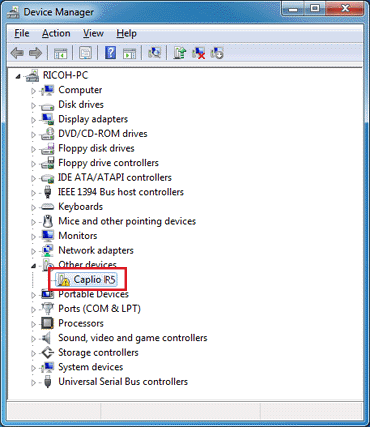Click the Device Manager title bar icon
This screenshot has width=370, height=427.
point(14,13)
